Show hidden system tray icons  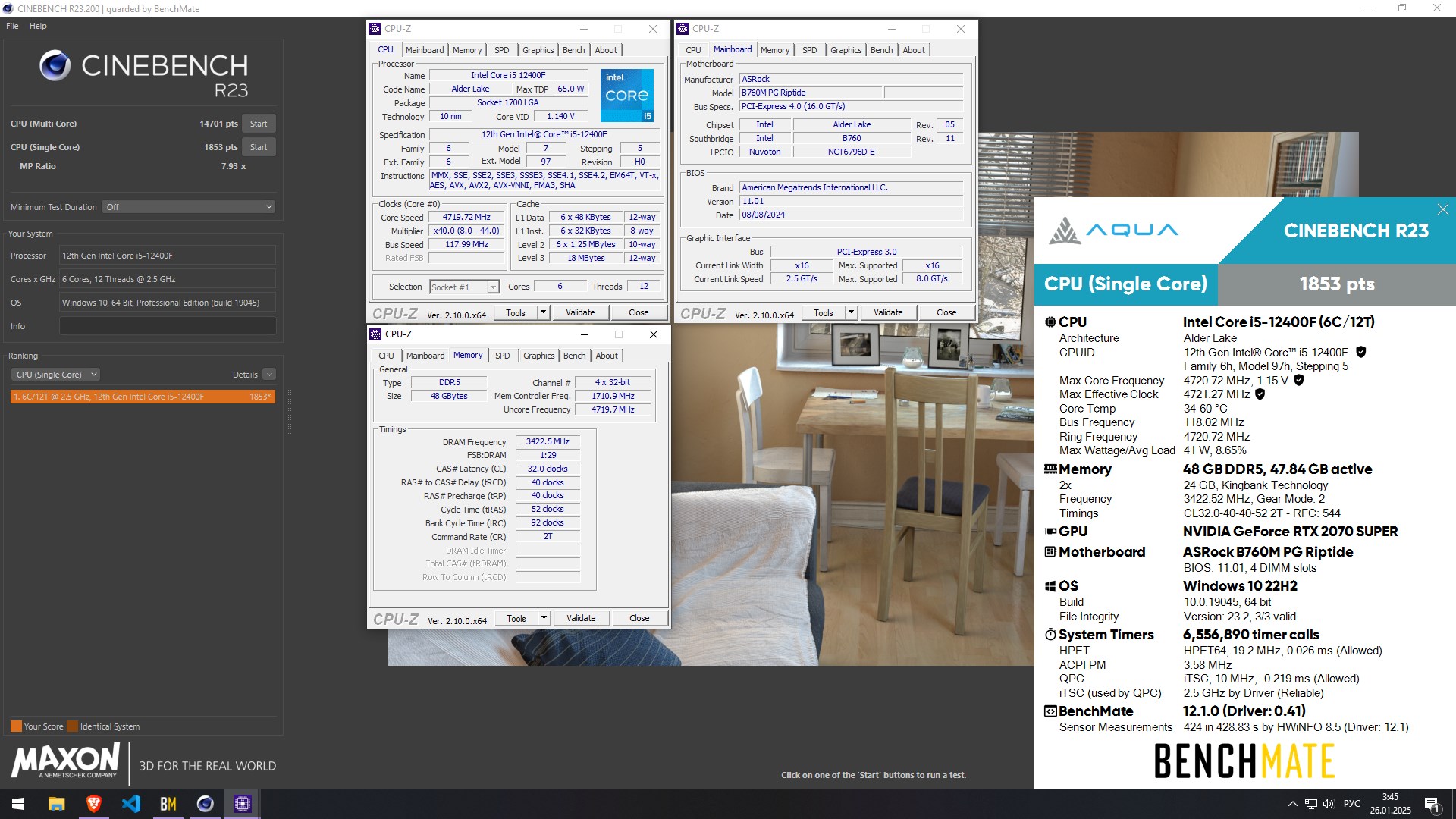[x=1292, y=804]
